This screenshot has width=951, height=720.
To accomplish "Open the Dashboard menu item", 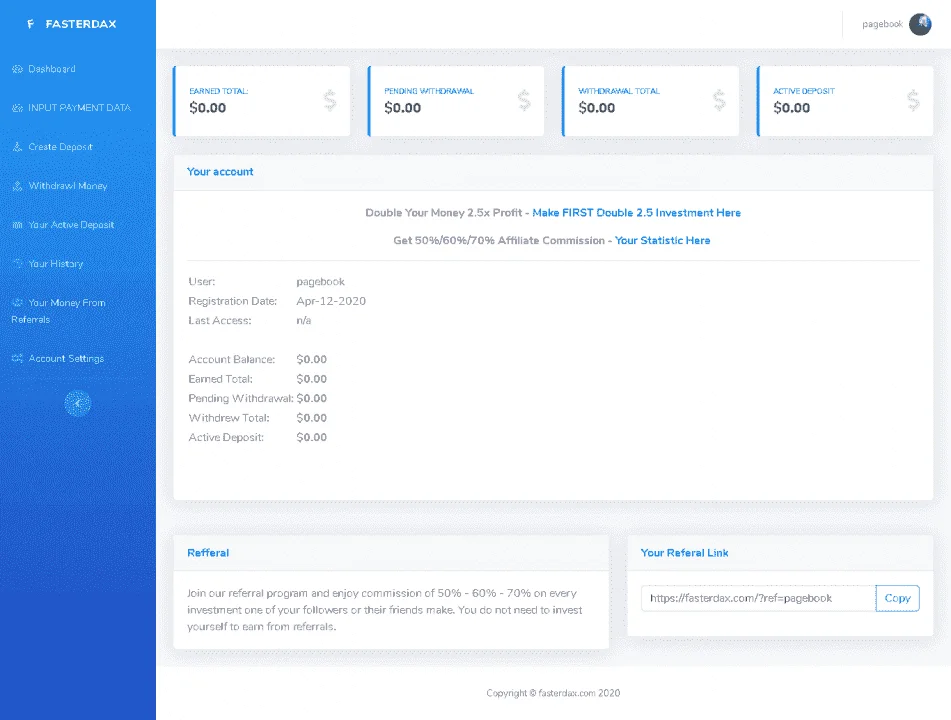I will pos(52,69).
